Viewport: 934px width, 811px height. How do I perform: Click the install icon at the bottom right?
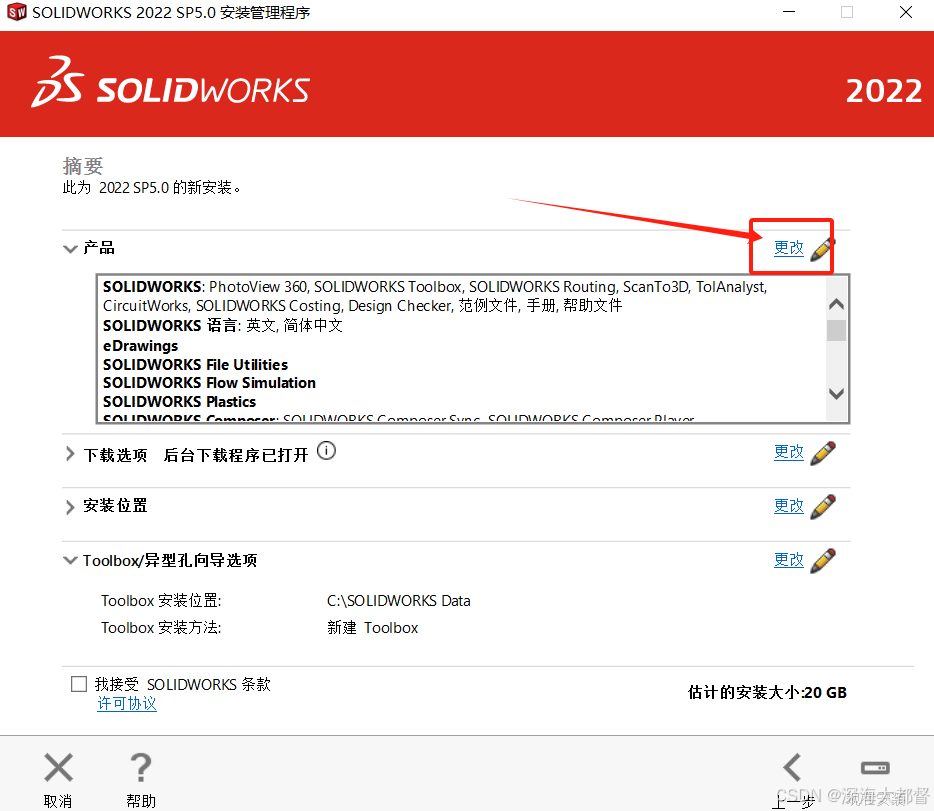pyautogui.click(x=875, y=768)
